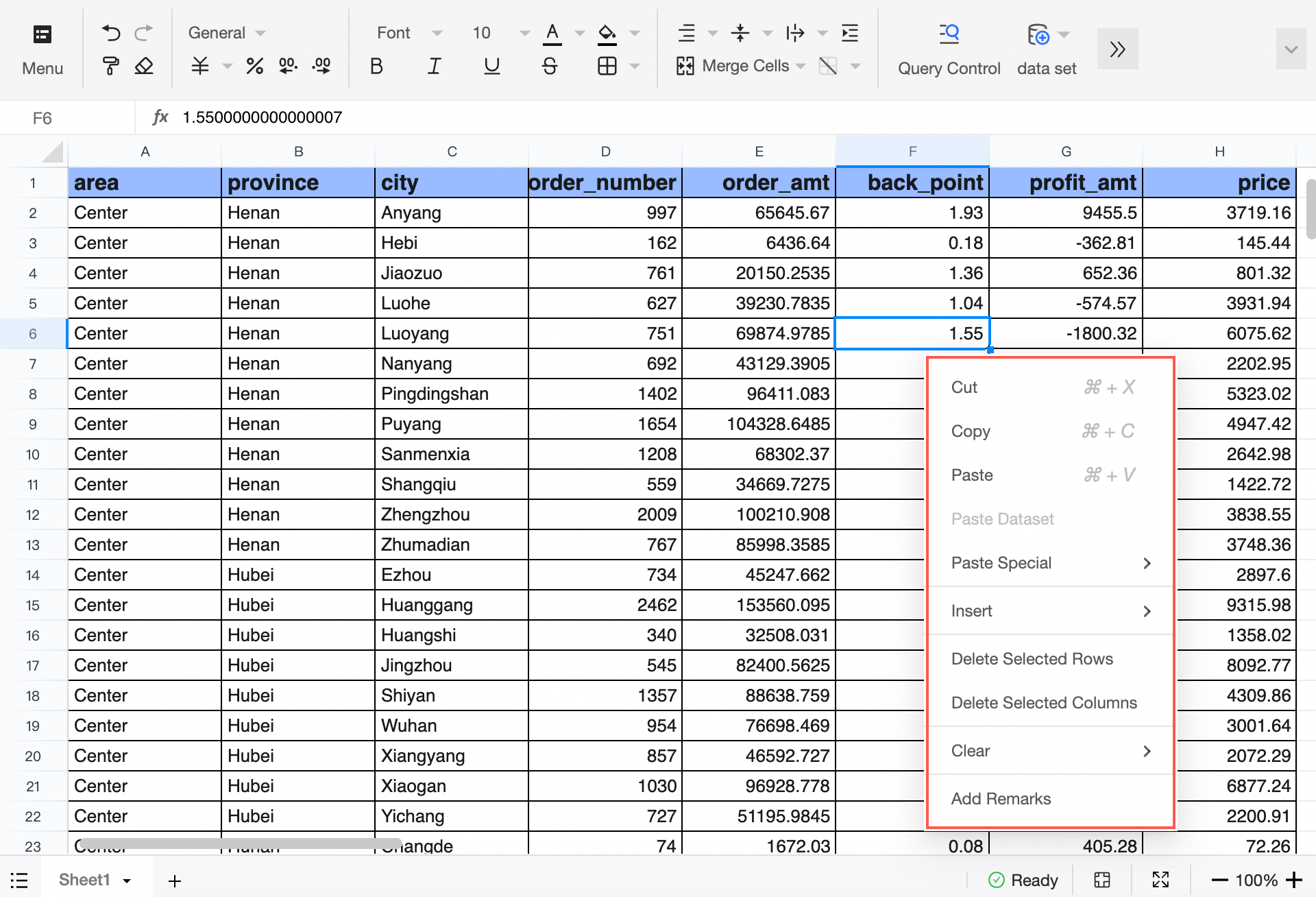The width and height of the screenshot is (1316, 897).
Task: Toggle strikethrough formatting
Action: (x=550, y=66)
